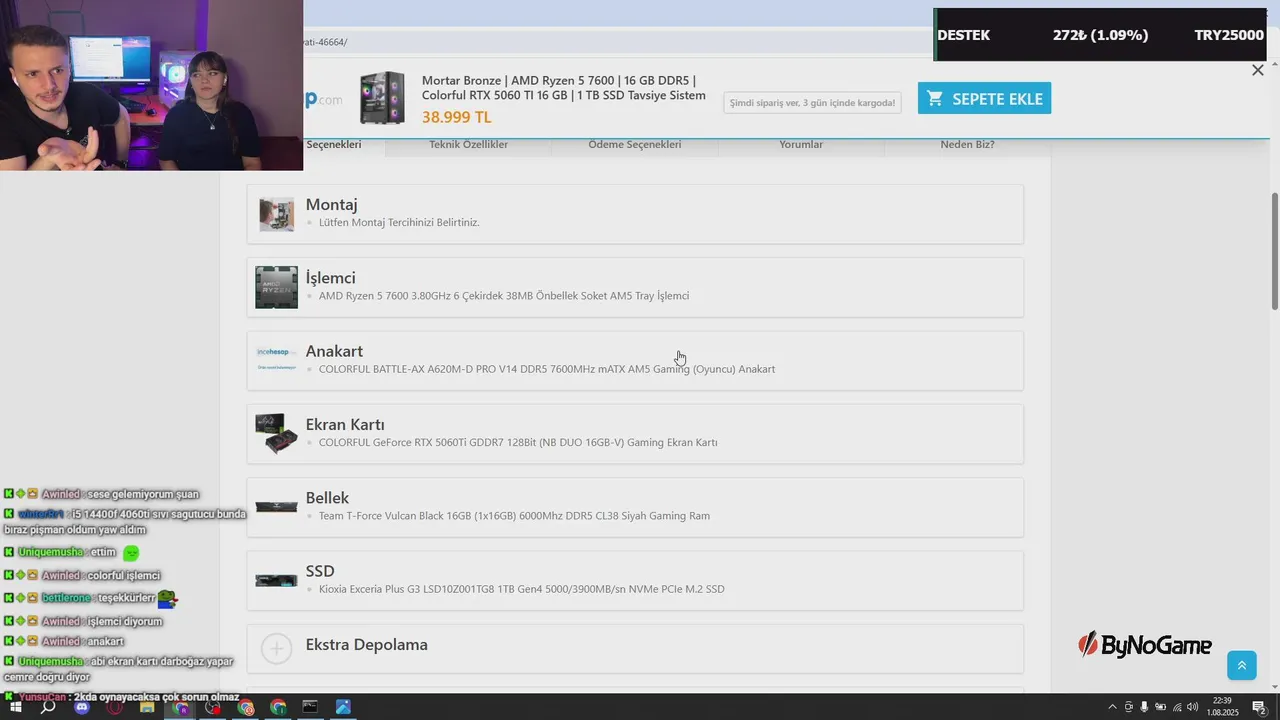Open the volume speaker tray icon
This screenshot has height=720, width=1280.
click(1192, 707)
